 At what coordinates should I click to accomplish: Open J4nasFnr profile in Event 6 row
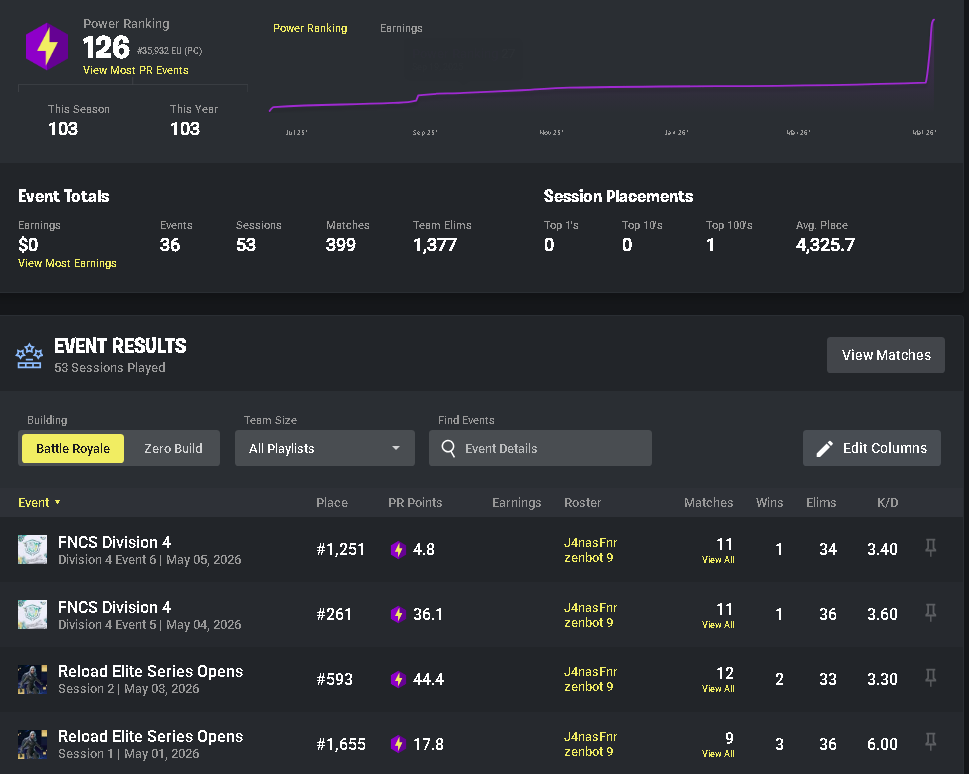[590, 543]
